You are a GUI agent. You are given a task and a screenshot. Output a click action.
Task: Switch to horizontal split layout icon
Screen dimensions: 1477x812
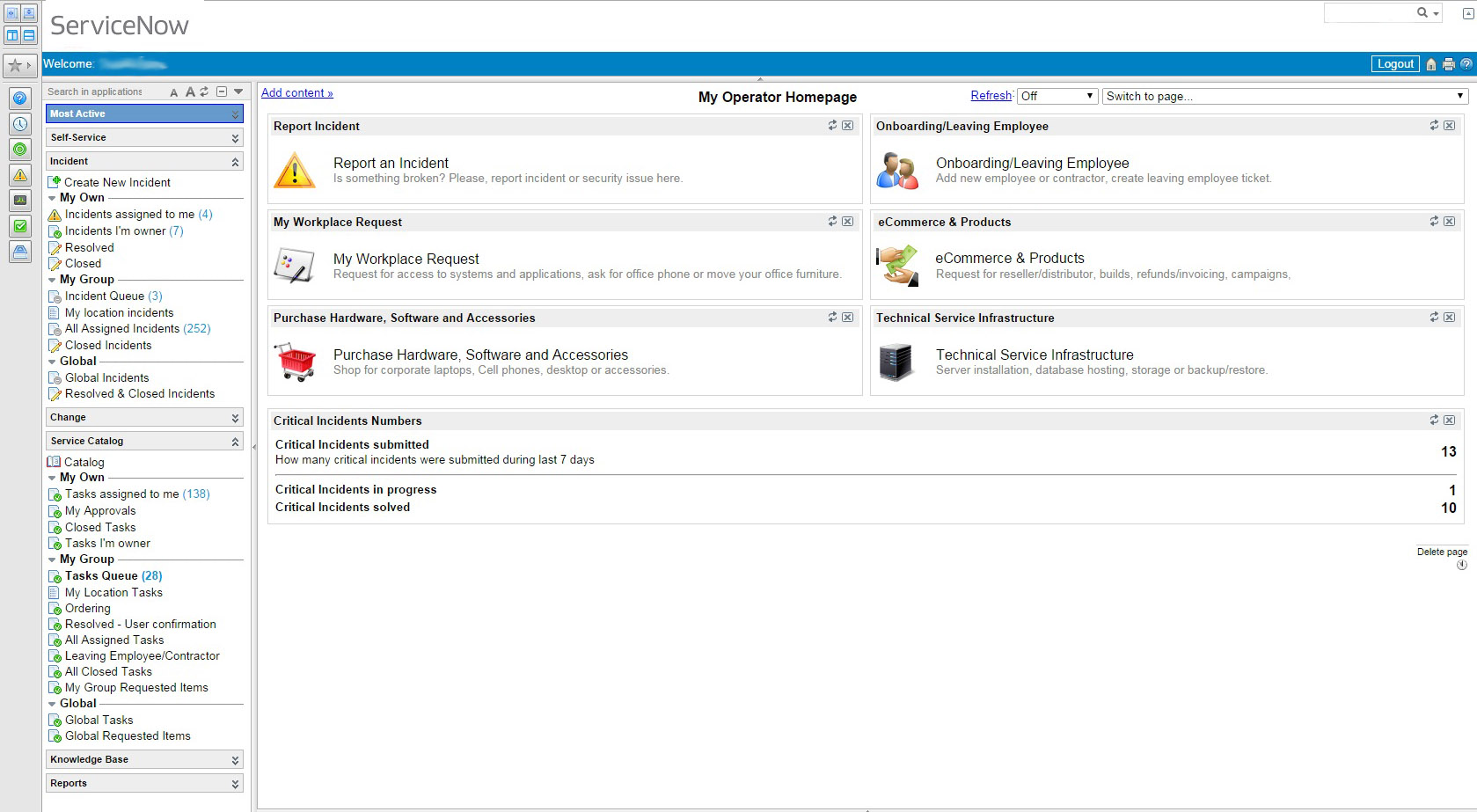click(29, 35)
